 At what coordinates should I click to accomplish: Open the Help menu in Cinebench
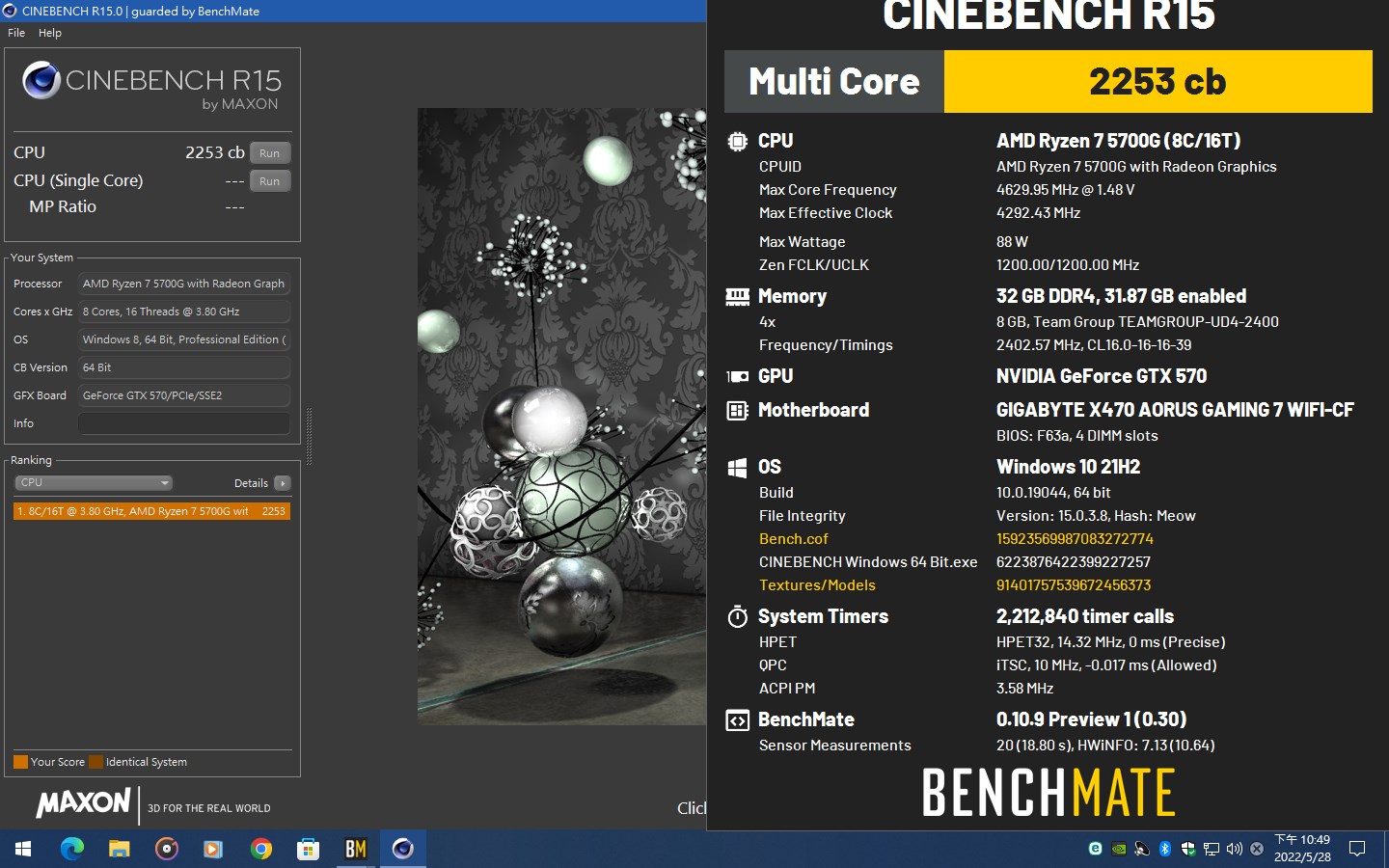pyautogui.click(x=50, y=33)
